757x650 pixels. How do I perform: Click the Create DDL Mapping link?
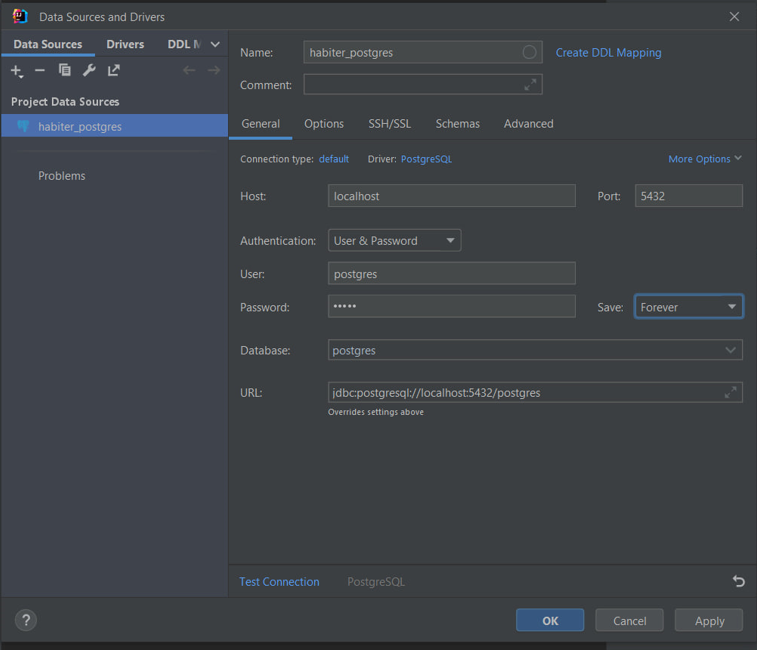608,53
